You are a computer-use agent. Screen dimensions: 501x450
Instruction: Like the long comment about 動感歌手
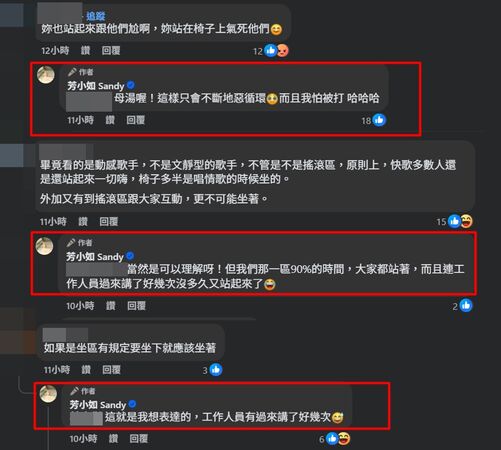[83, 221]
